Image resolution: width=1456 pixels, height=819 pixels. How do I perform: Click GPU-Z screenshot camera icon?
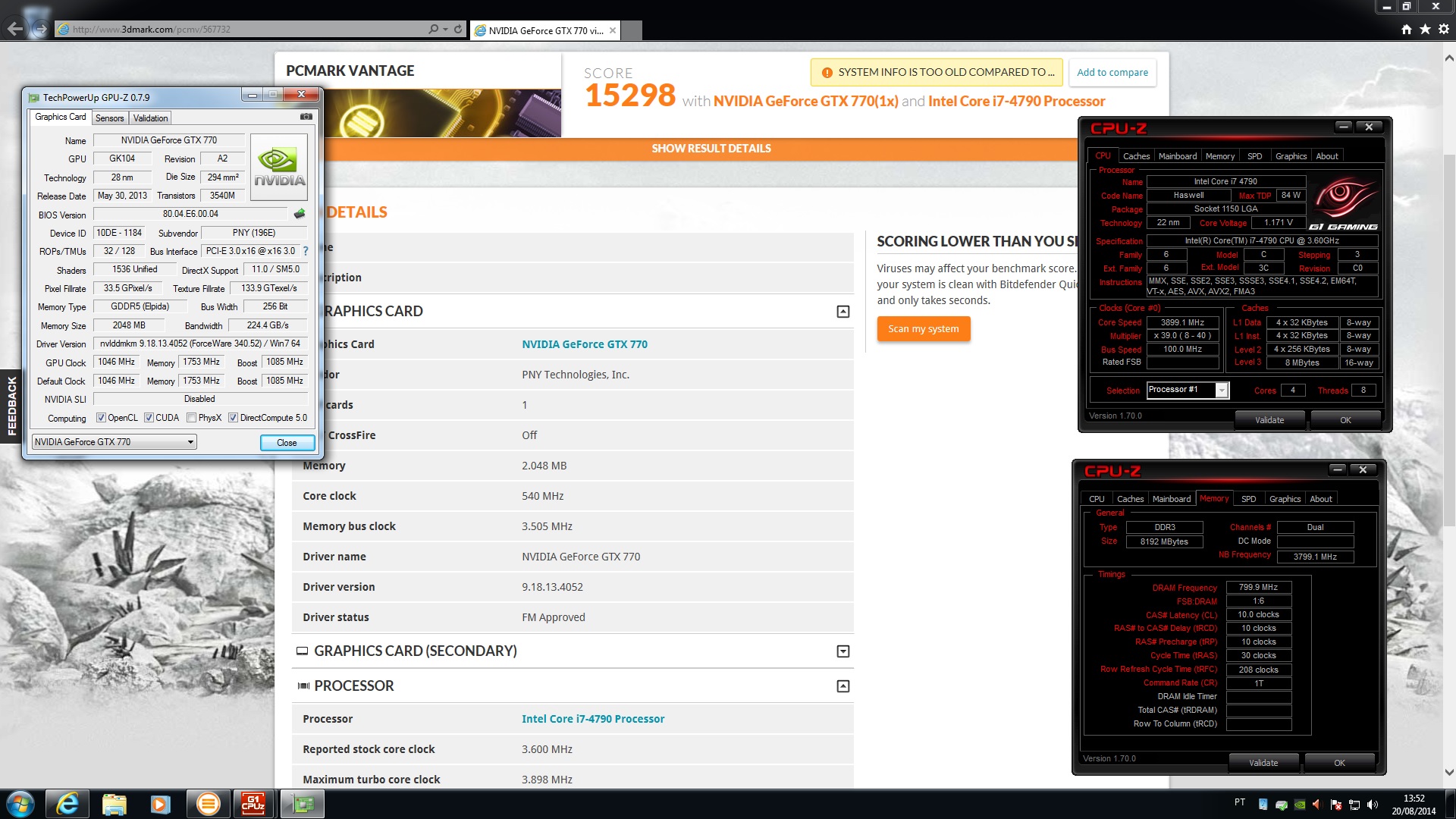(306, 117)
